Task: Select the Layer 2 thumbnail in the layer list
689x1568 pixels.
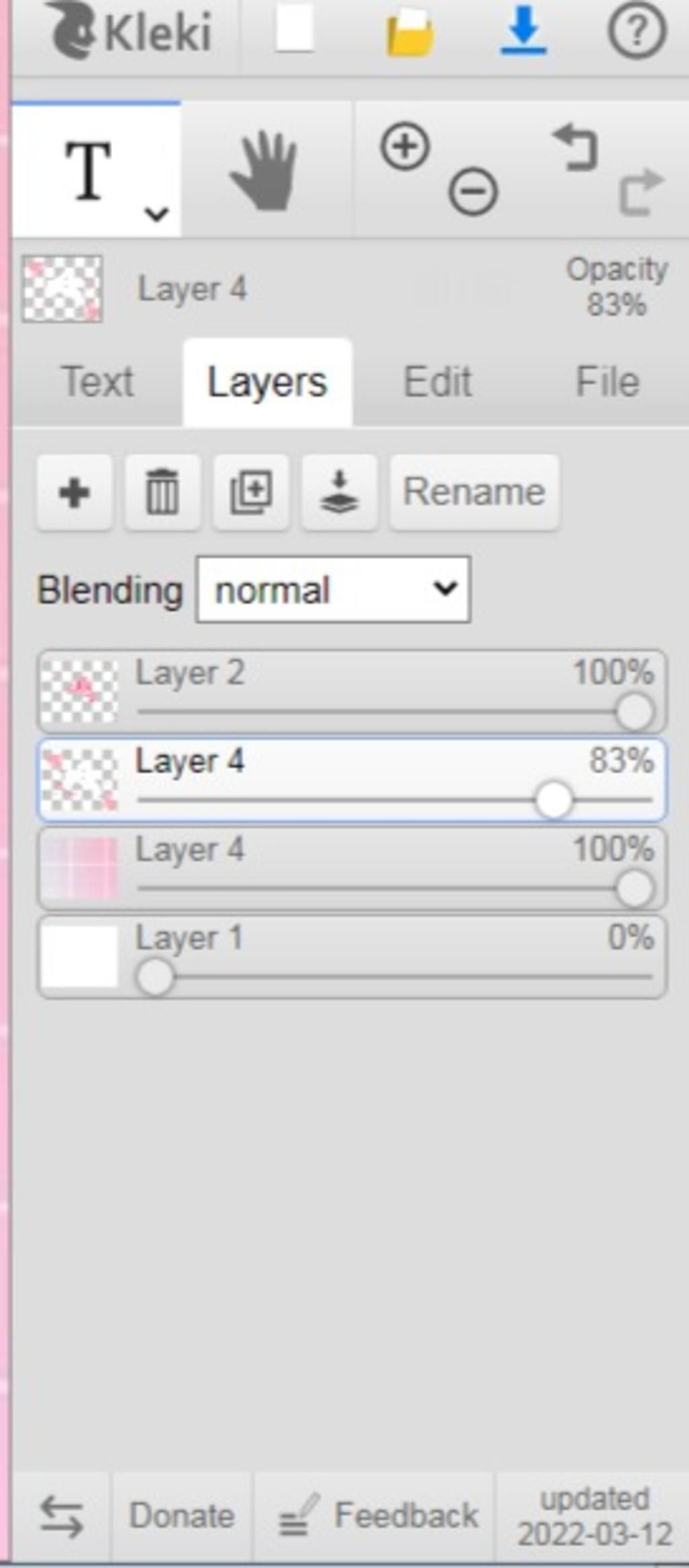Action: 79,691
